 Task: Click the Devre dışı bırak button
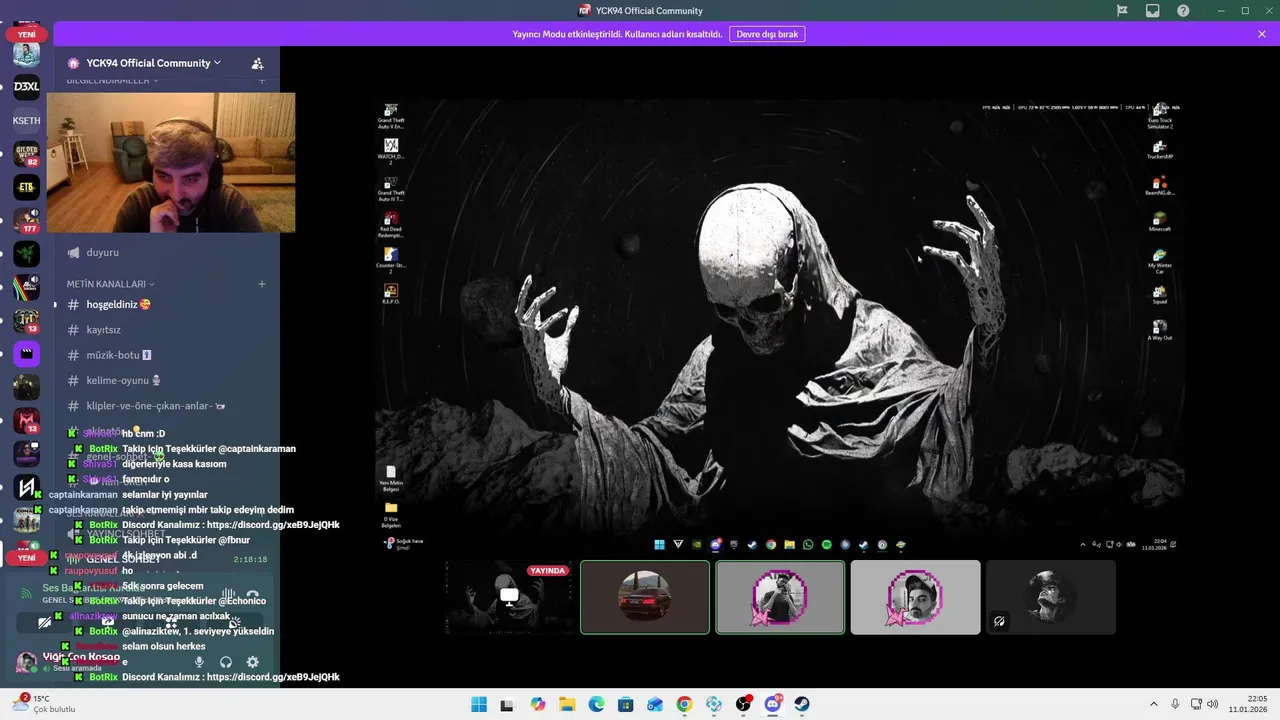coord(767,34)
